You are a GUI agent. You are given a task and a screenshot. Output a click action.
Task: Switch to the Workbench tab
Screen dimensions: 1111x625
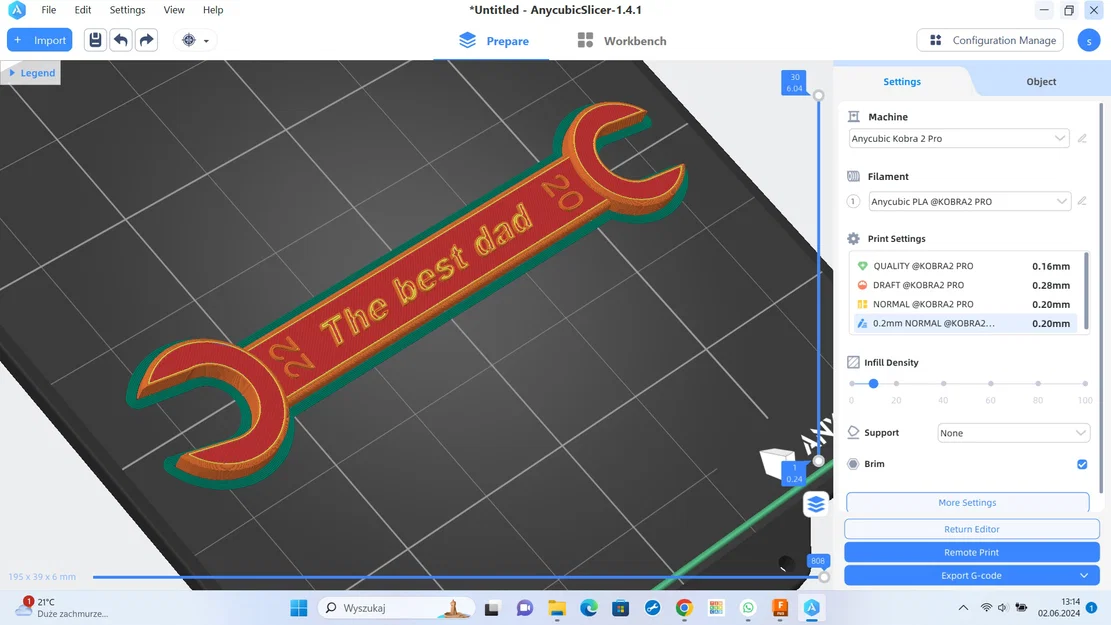(621, 41)
